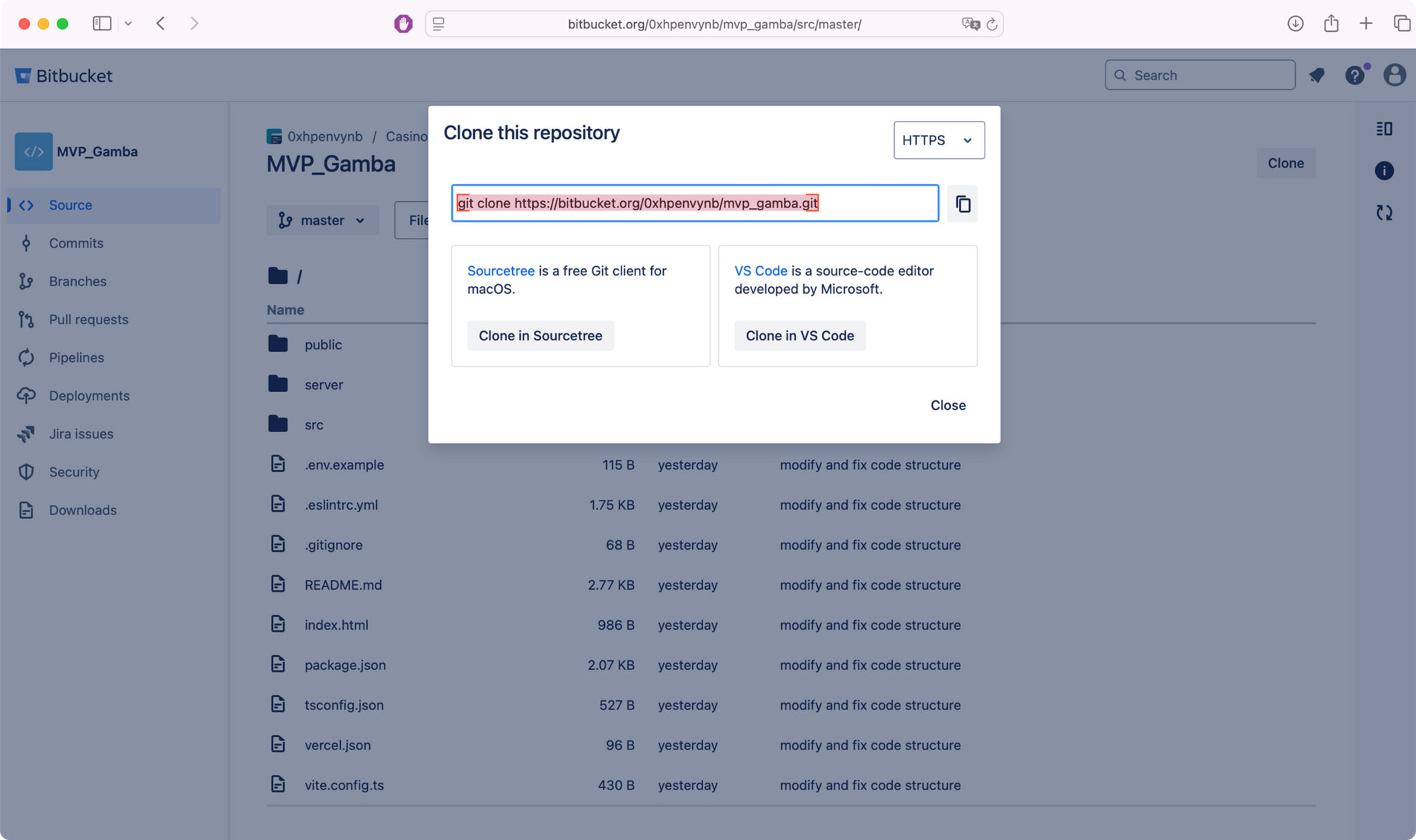This screenshot has width=1416, height=840.
Task: Open the notifications bell in Bitbucket header
Action: tap(1317, 75)
